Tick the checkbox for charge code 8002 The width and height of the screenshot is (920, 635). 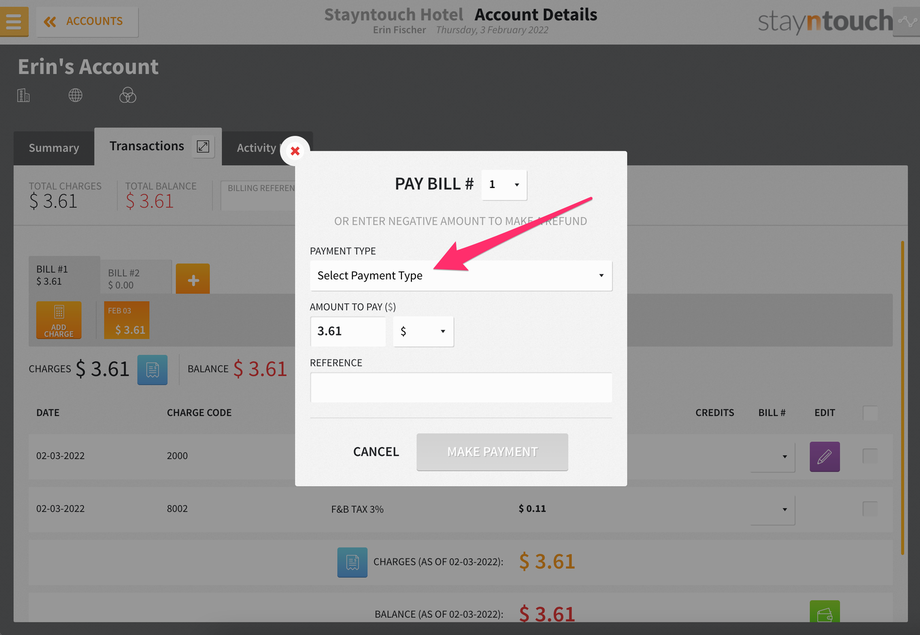(870, 508)
